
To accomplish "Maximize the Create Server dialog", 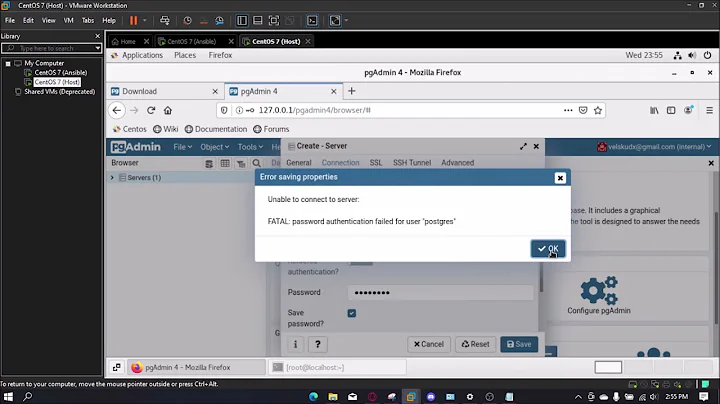I will (523, 146).
